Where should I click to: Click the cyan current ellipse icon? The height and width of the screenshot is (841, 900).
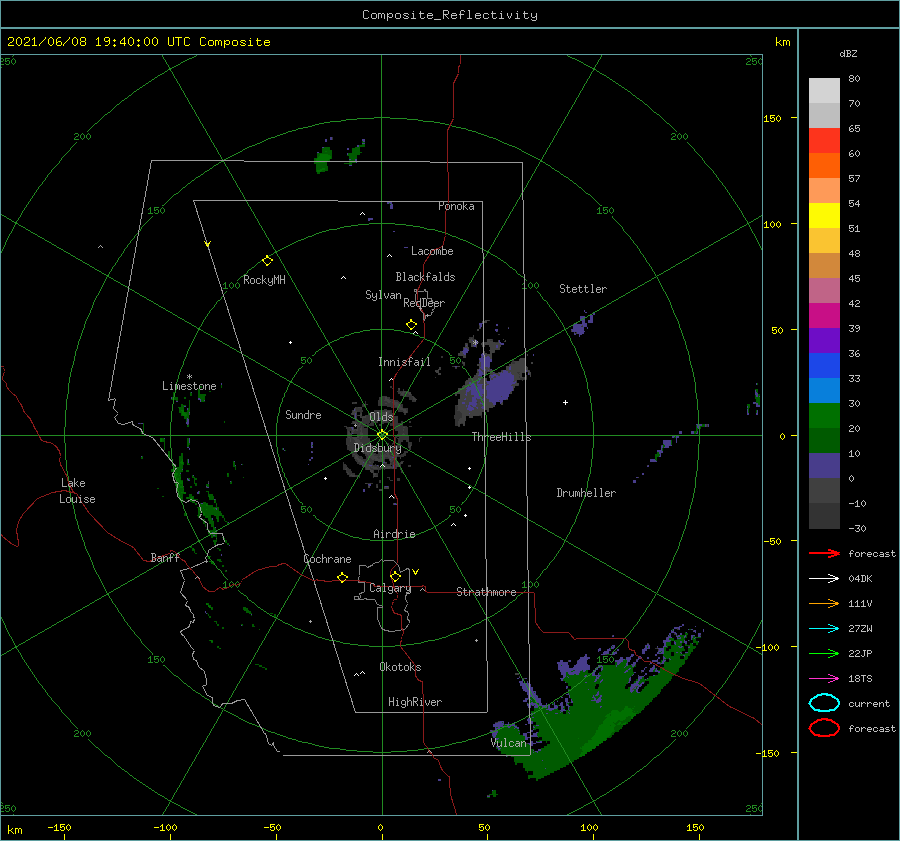pyautogui.click(x=824, y=703)
